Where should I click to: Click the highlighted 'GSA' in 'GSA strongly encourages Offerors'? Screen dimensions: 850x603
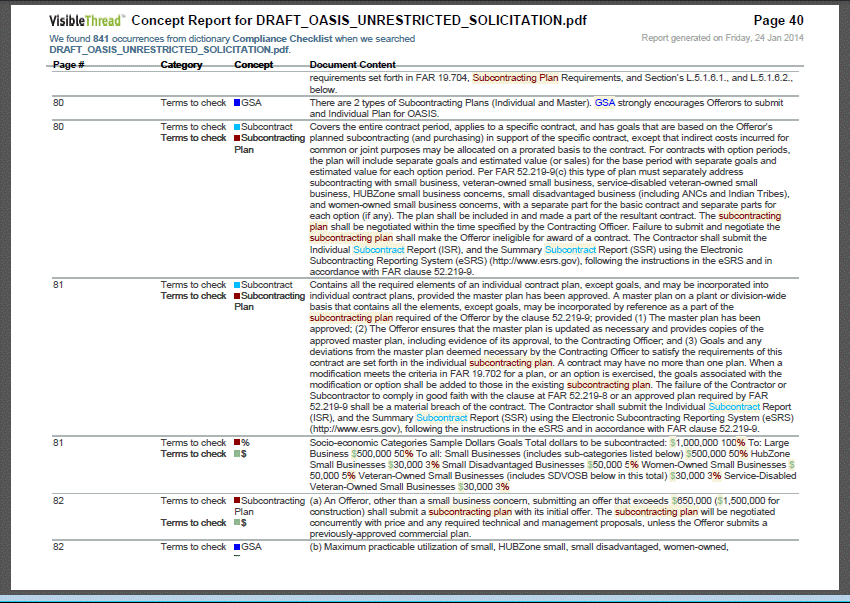[x=605, y=102]
